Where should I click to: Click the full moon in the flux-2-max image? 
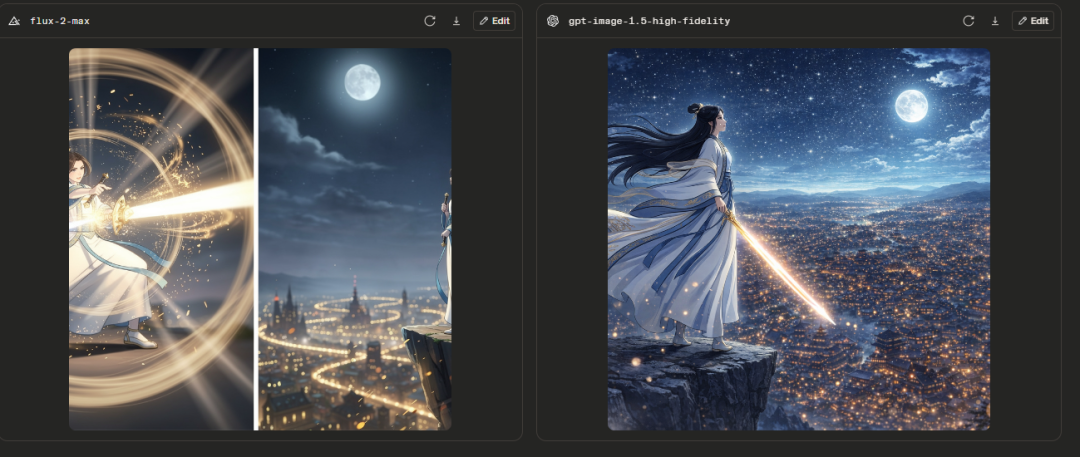coord(362,82)
